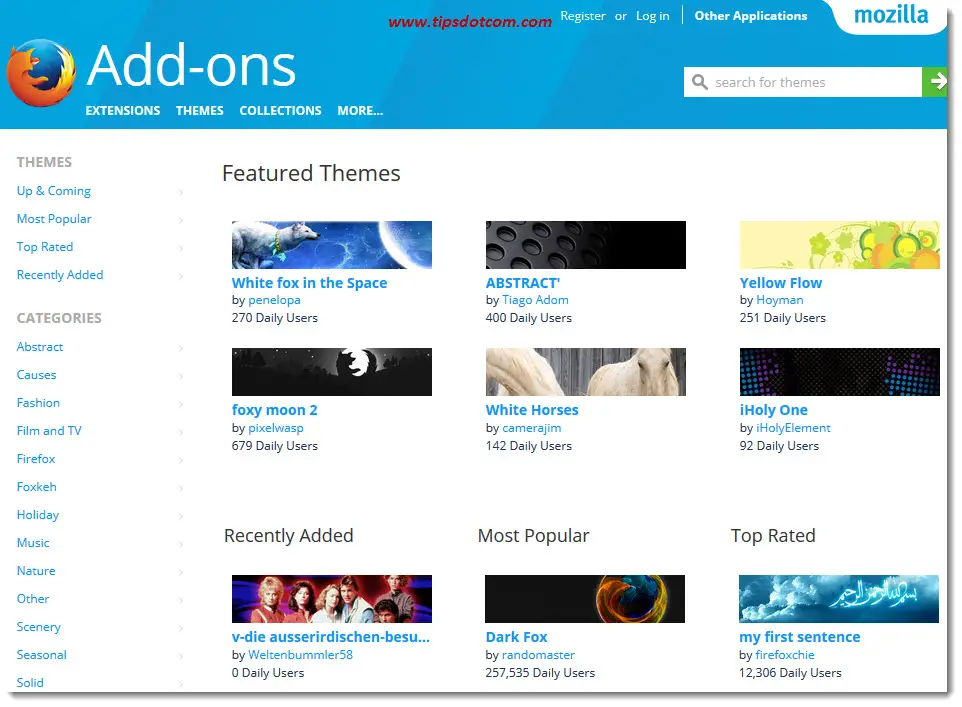
Task: View author firefoxchie's profile
Action: 785,655
